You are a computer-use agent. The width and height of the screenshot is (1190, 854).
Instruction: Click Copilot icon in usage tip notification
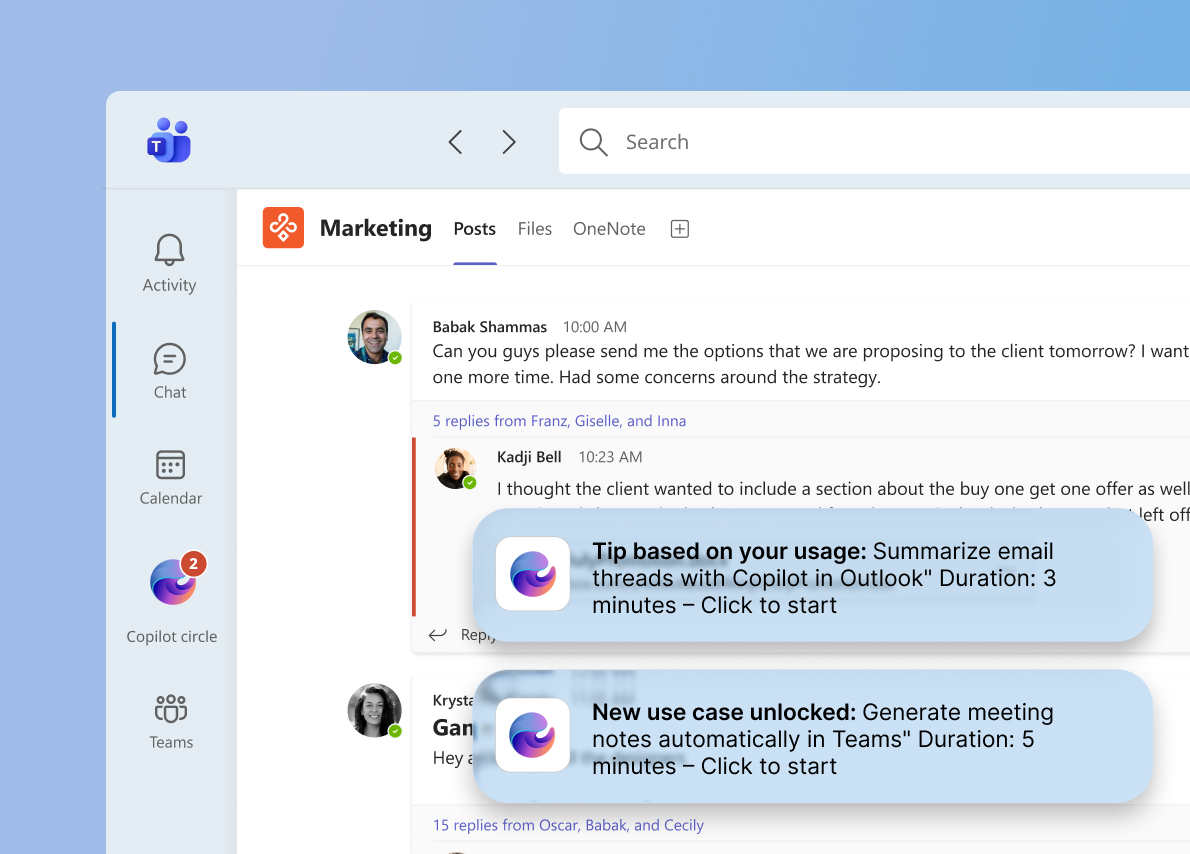[533, 574]
